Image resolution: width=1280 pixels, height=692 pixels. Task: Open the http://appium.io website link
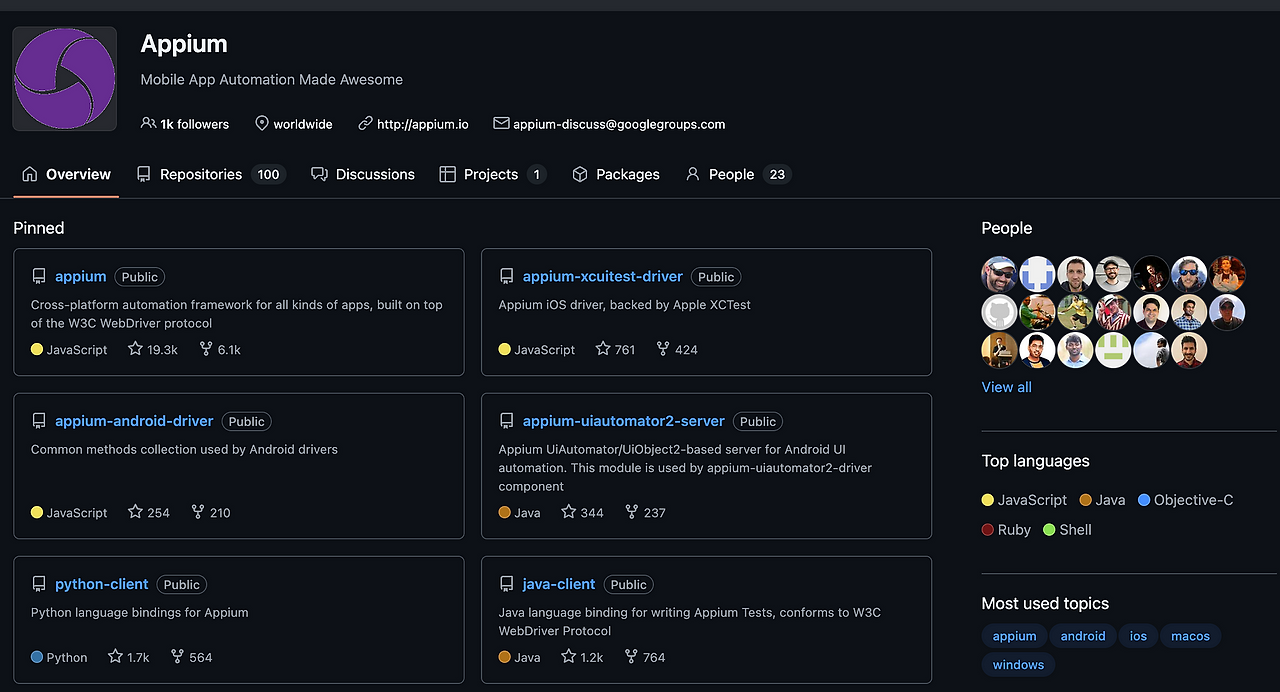pyautogui.click(x=423, y=124)
